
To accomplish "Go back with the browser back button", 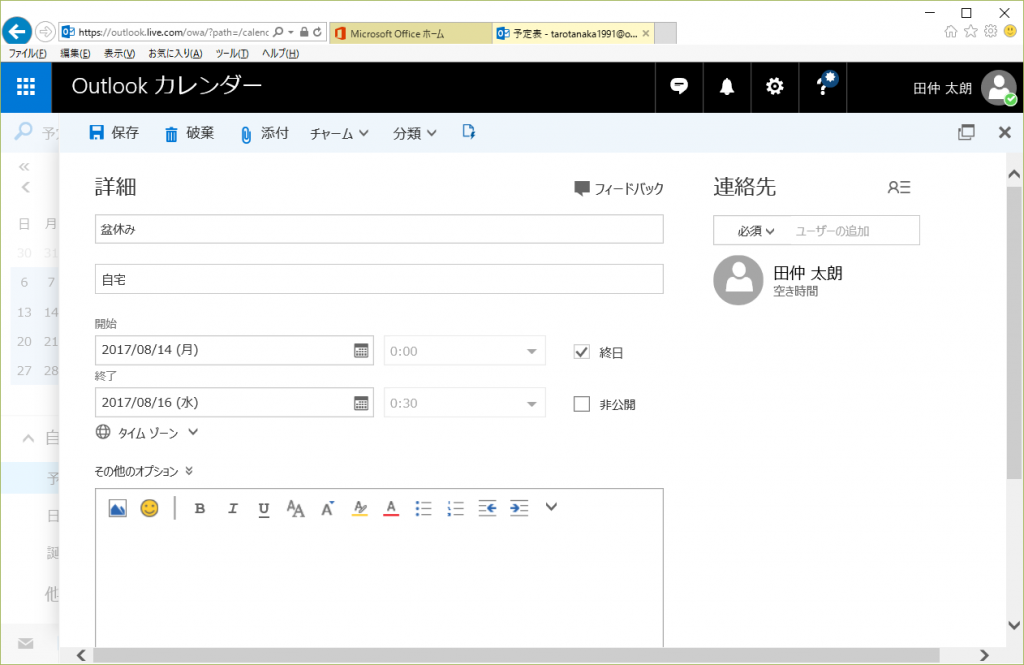I will click(x=17, y=31).
